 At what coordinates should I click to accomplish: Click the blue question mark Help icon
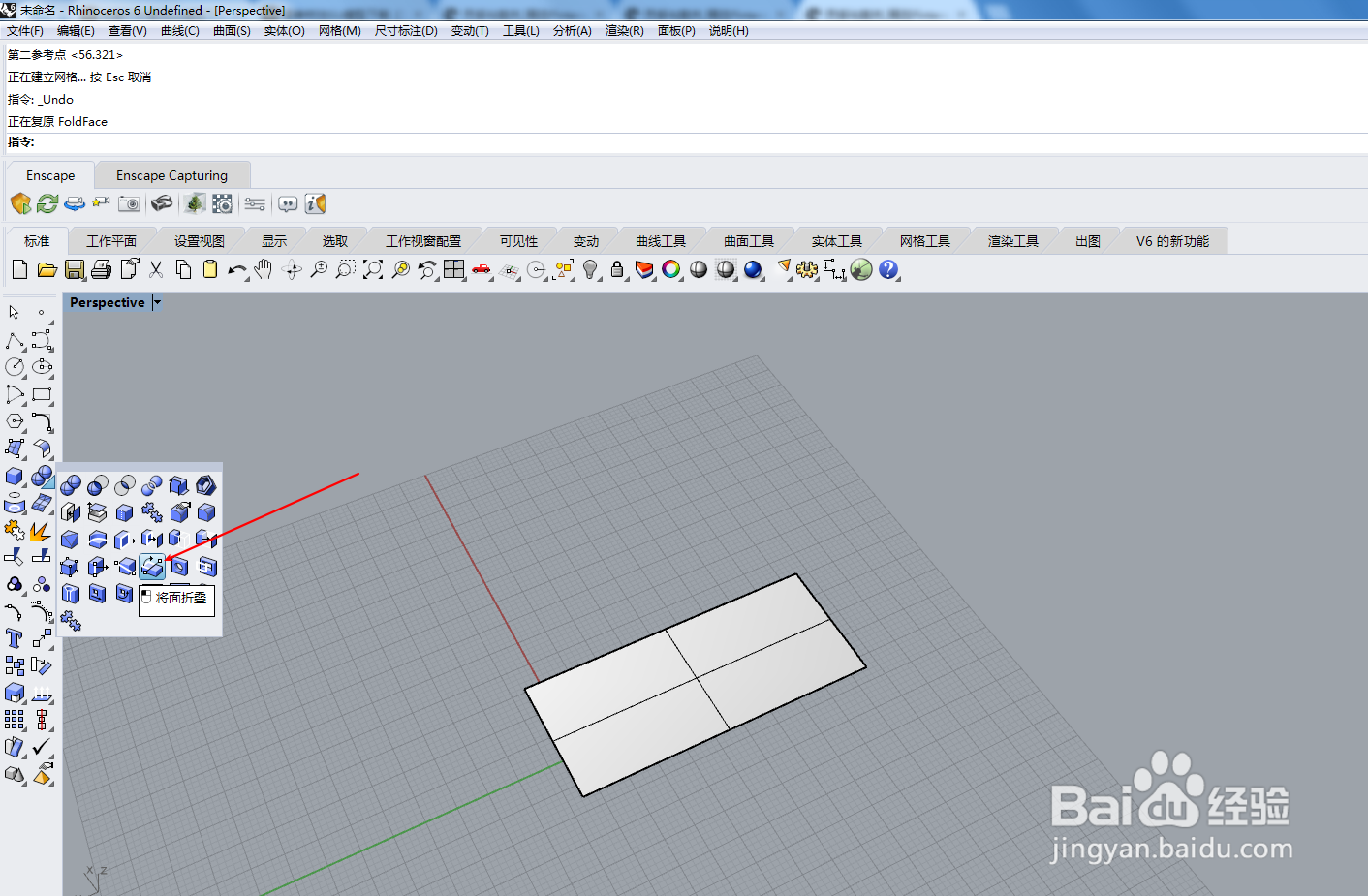click(x=888, y=269)
